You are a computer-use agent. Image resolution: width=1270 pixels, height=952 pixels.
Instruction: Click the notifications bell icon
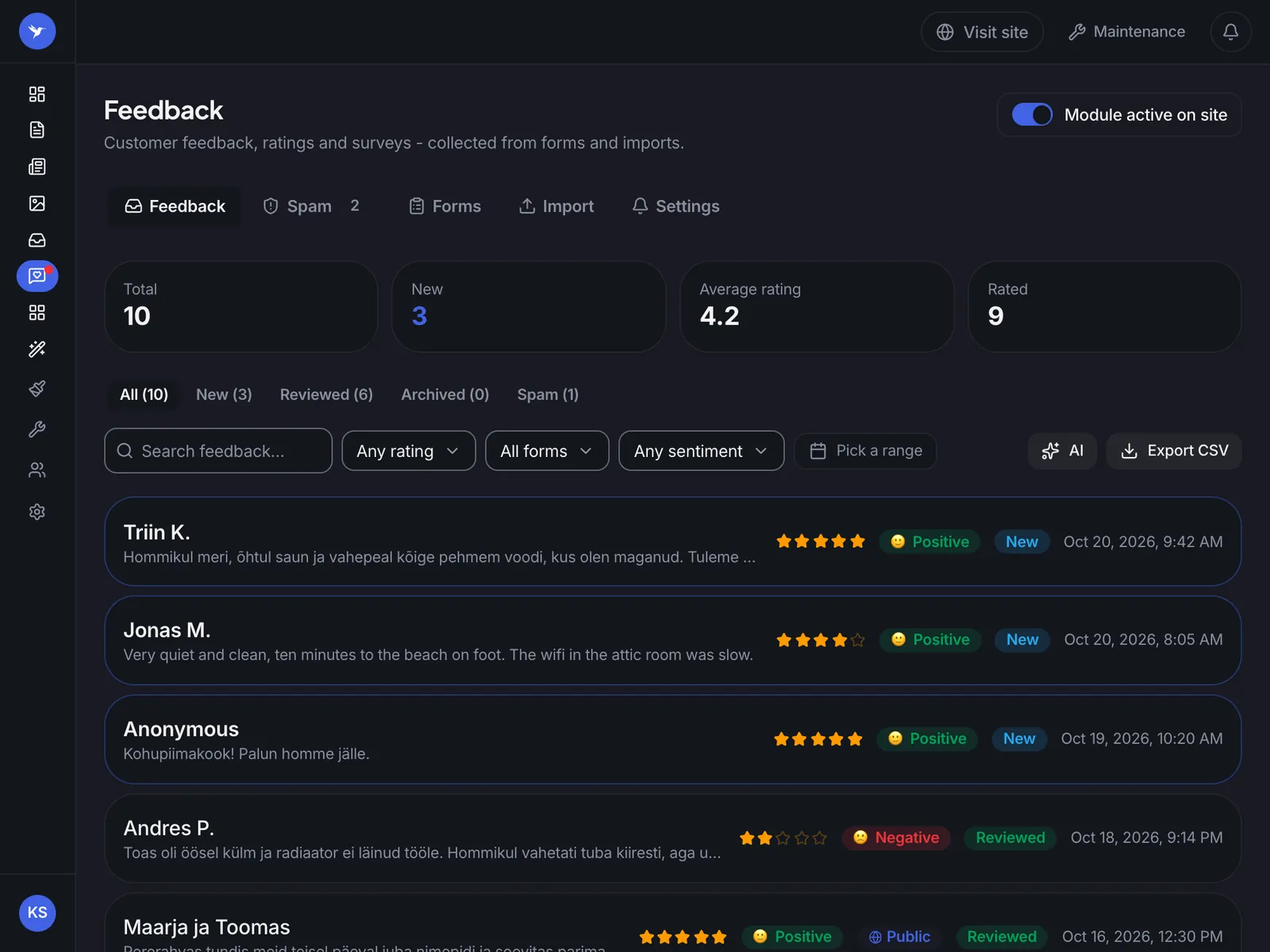coord(1230,32)
